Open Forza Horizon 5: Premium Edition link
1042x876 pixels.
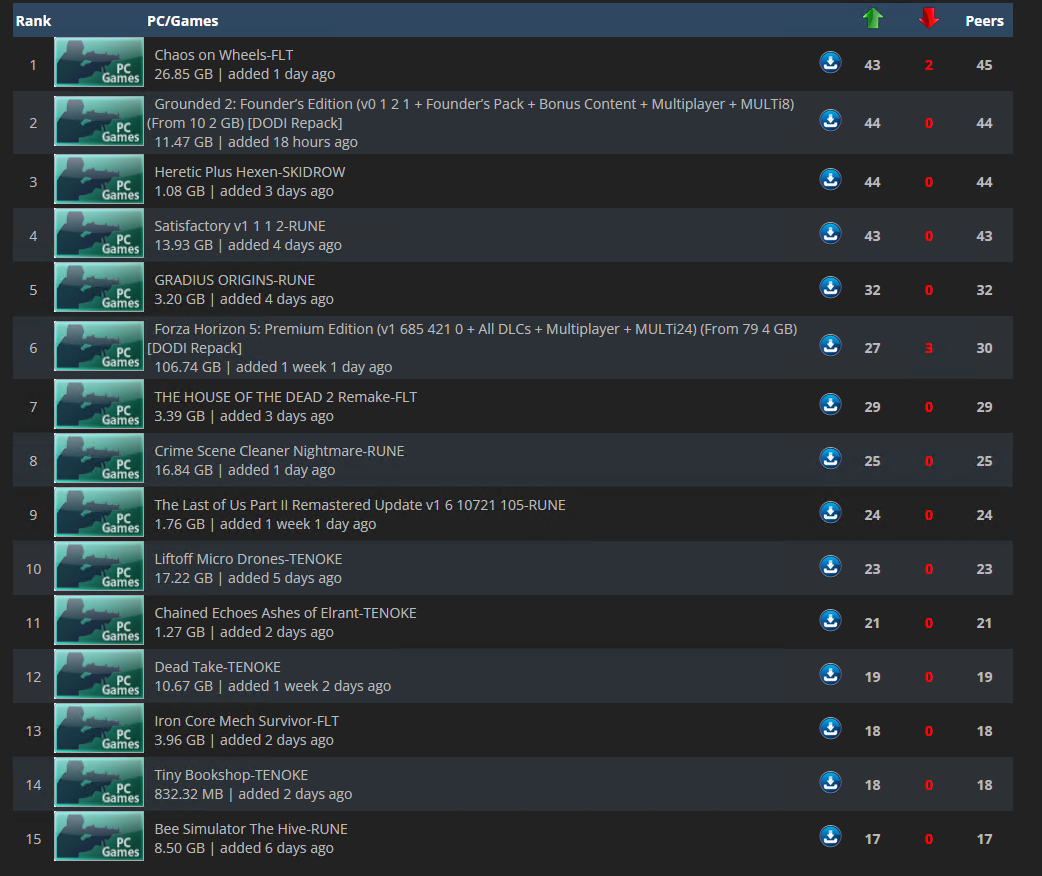tap(472, 338)
